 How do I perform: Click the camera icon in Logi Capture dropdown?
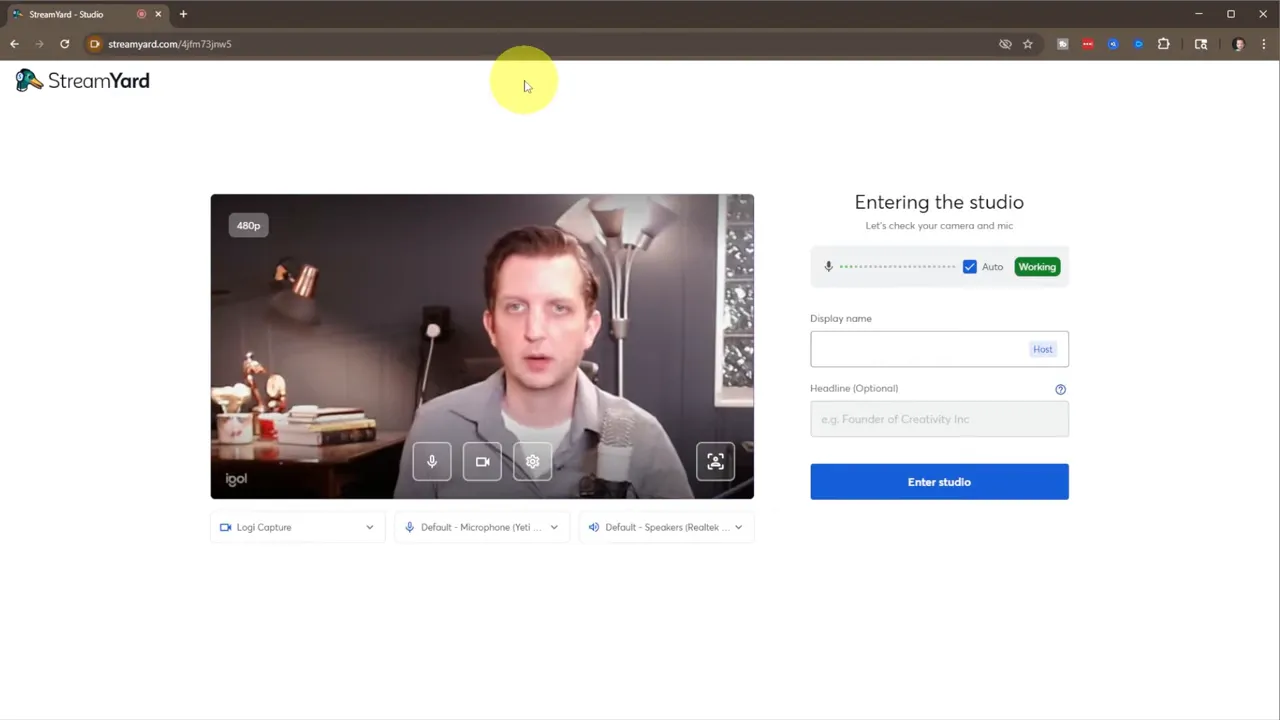click(225, 527)
